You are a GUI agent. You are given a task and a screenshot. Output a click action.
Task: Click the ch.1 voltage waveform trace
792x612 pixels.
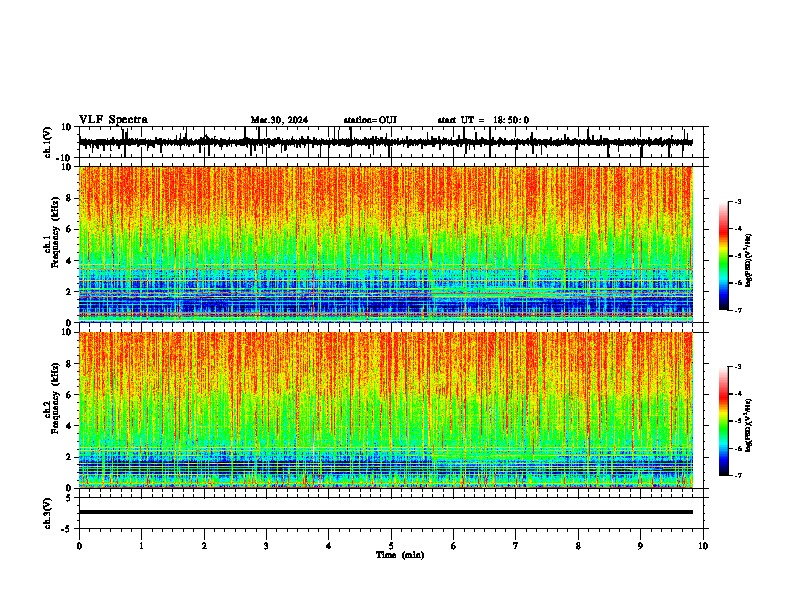pyautogui.click(x=385, y=142)
